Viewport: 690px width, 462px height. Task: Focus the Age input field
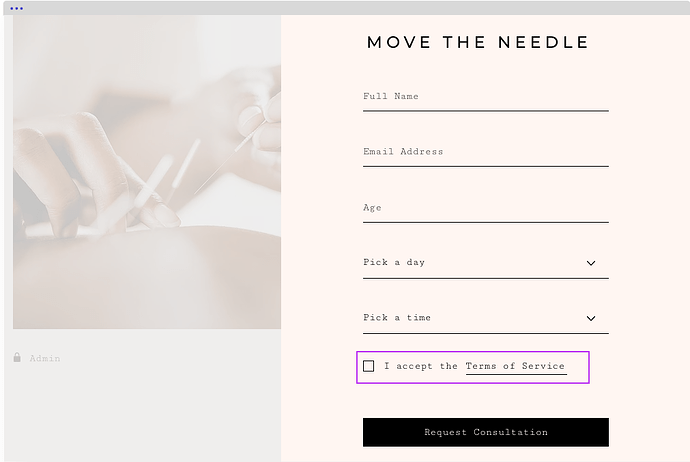[486, 208]
